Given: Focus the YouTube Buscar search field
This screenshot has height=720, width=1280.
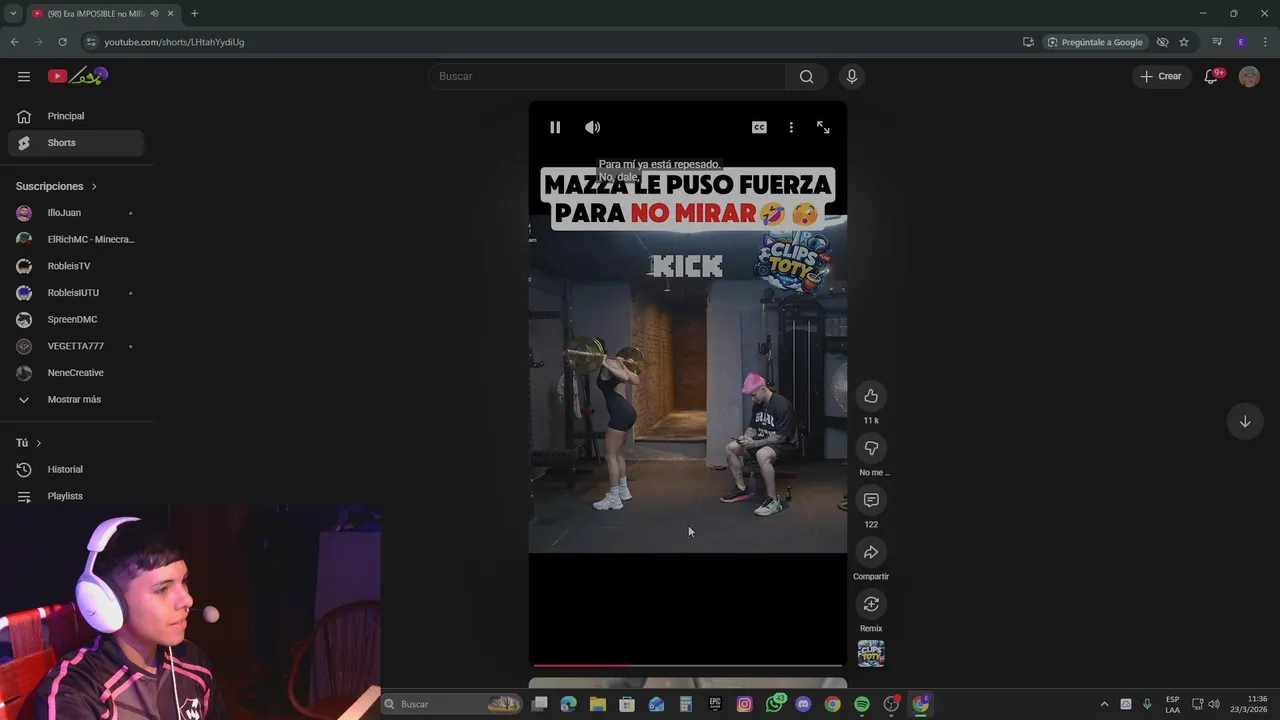Looking at the screenshot, I should [608, 76].
